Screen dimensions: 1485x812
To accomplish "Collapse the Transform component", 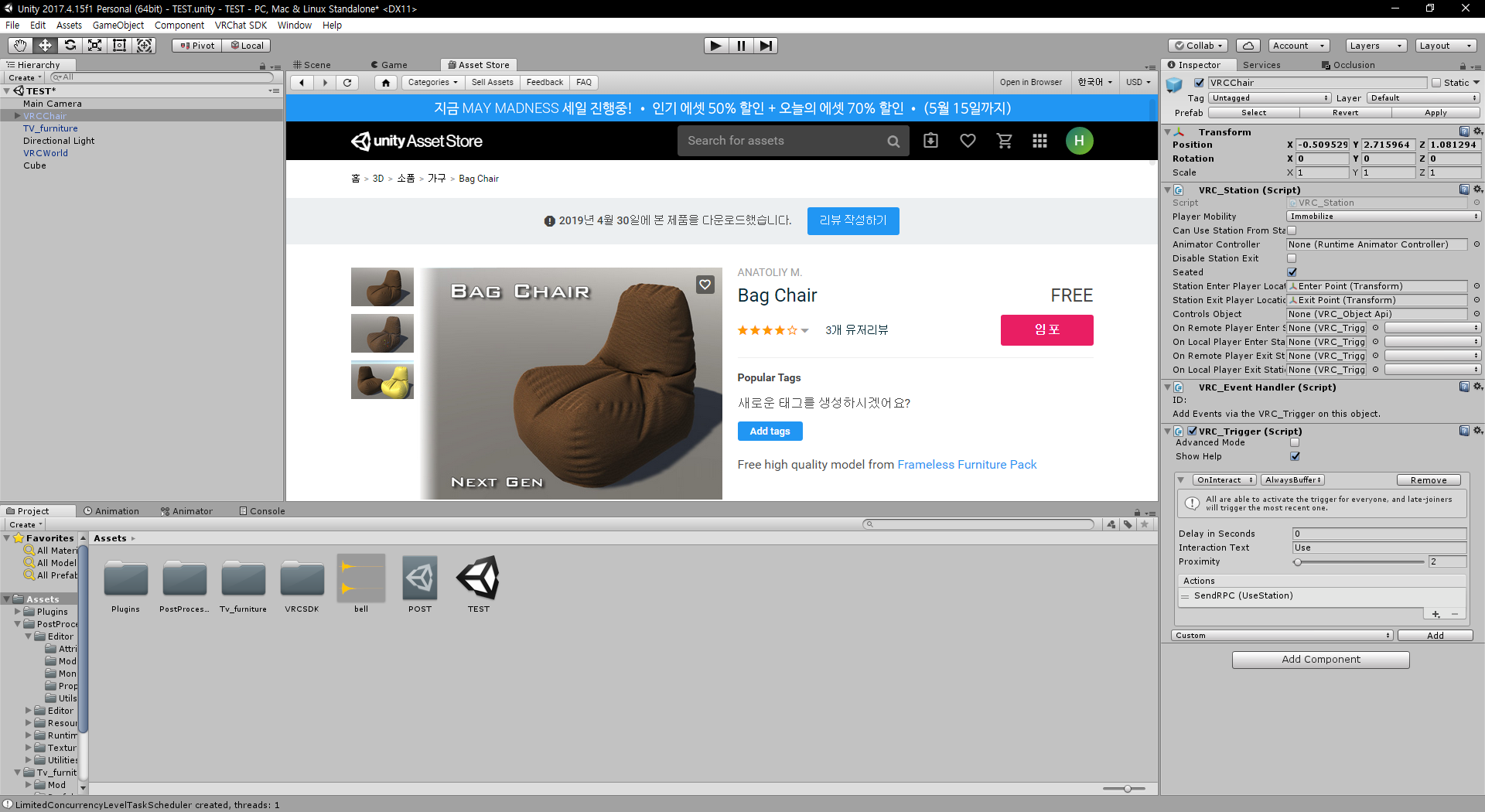I will tap(1167, 132).
